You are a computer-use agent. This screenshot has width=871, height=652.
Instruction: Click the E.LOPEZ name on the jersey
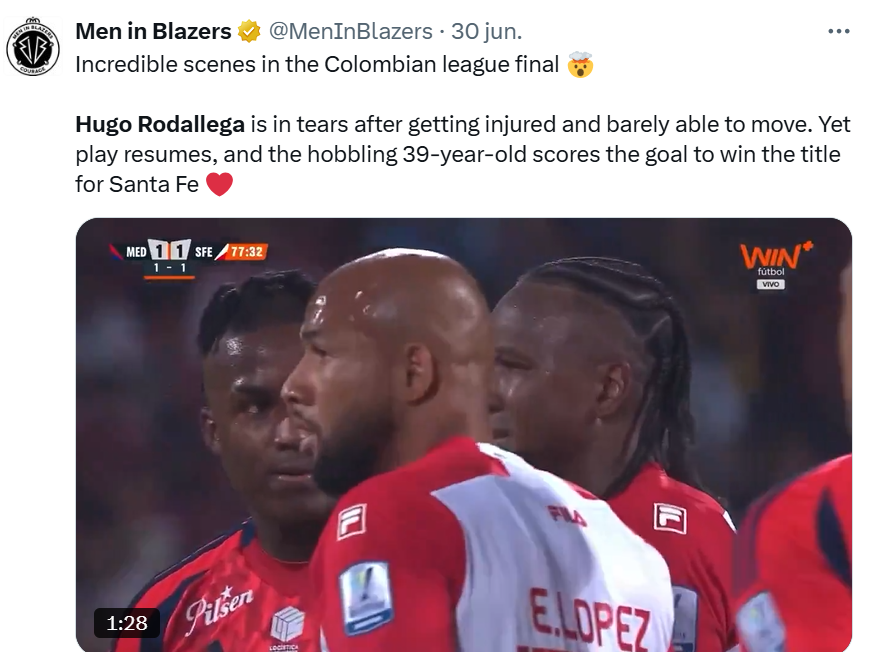pos(589,621)
